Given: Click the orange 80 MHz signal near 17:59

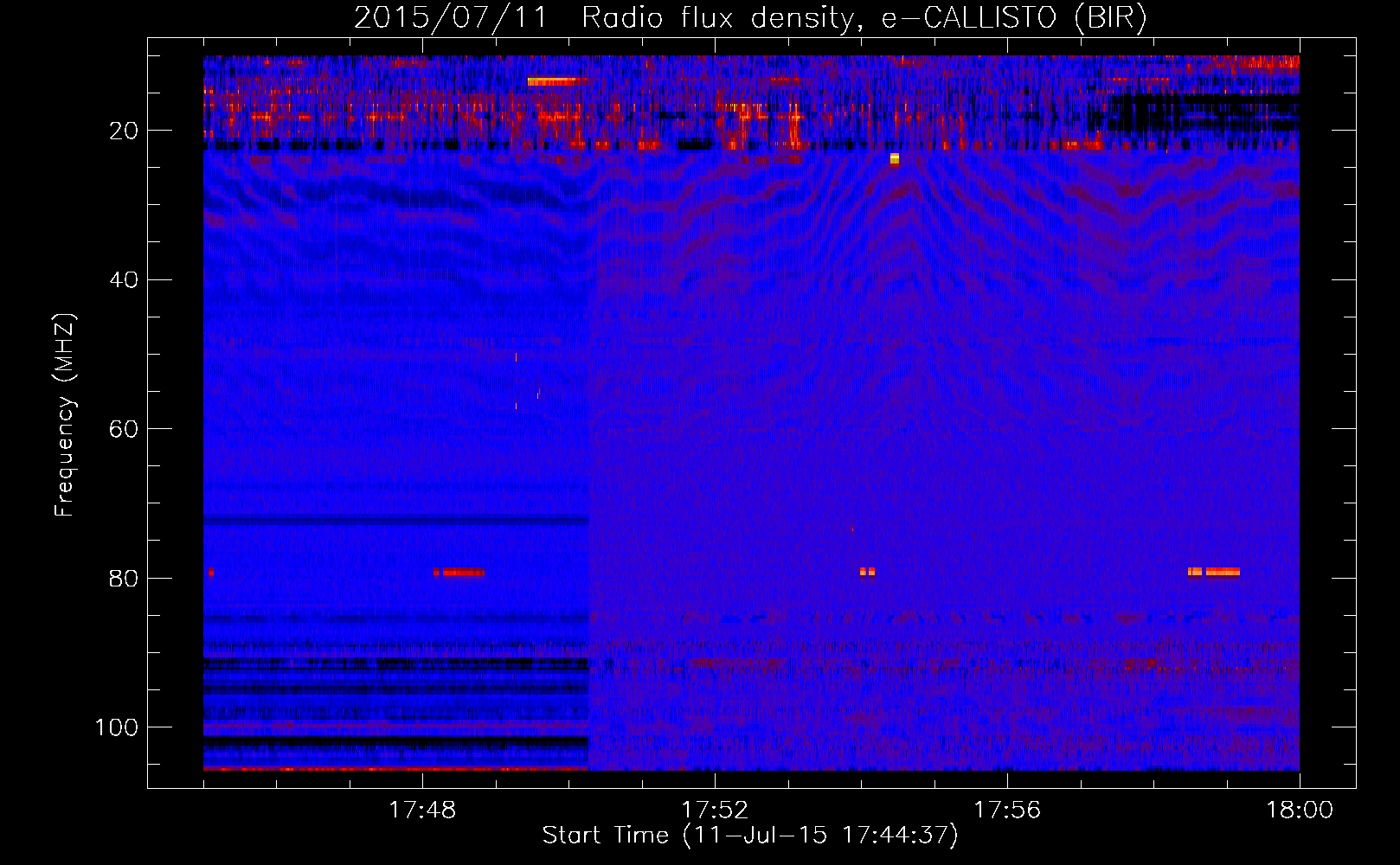Looking at the screenshot, I should (x=1214, y=572).
